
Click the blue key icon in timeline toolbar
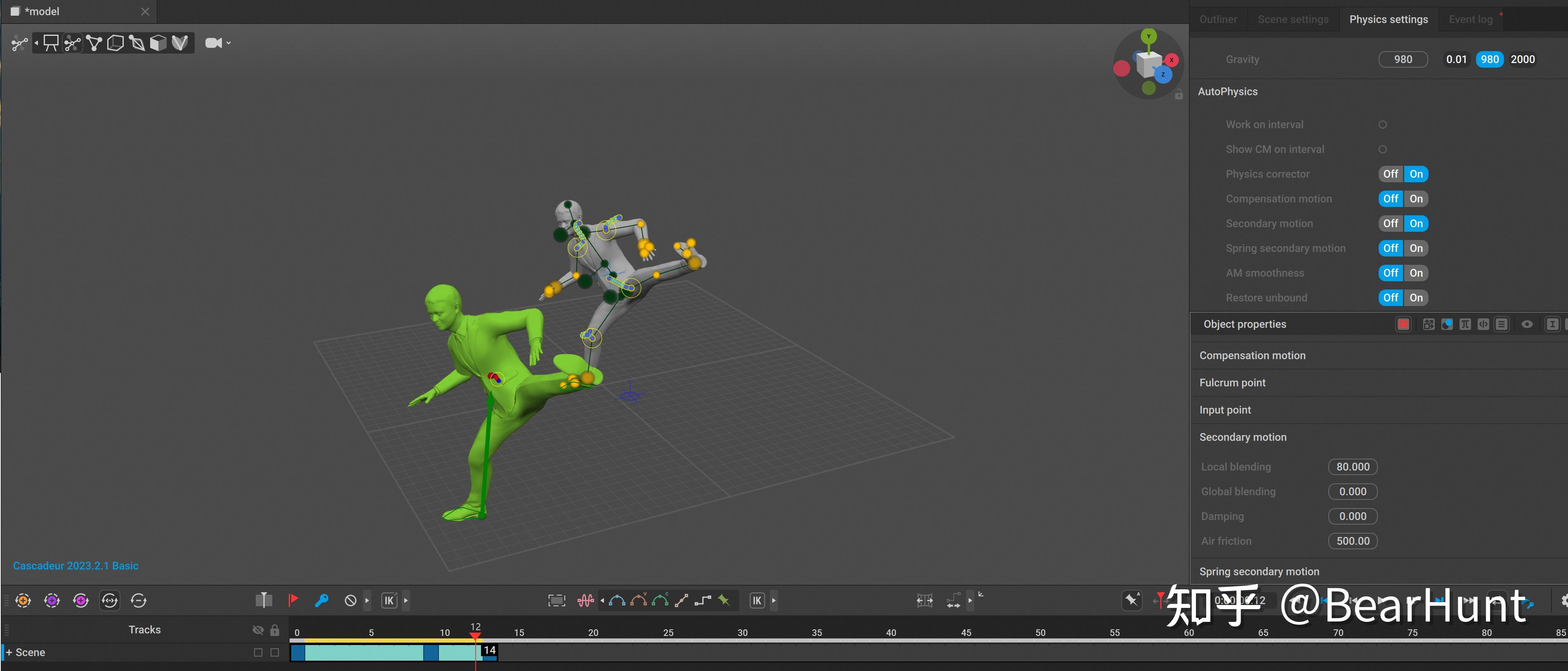tap(321, 600)
